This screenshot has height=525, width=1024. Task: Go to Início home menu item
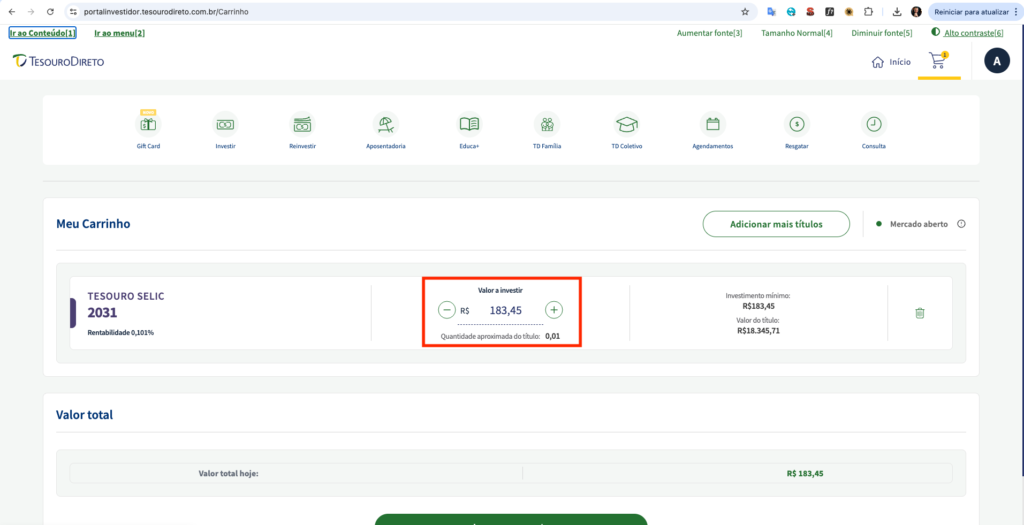point(891,61)
